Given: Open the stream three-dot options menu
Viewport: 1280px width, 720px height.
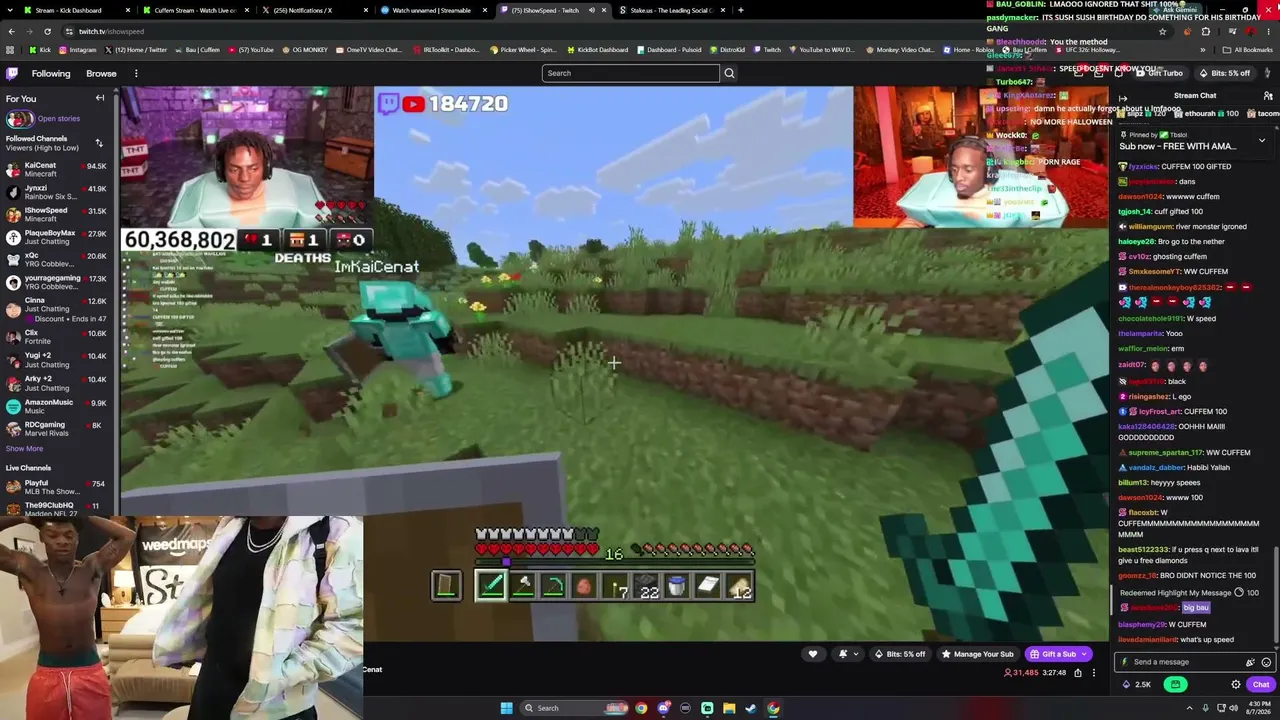Looking at the screenshot, I should [x=1094, y=672].
